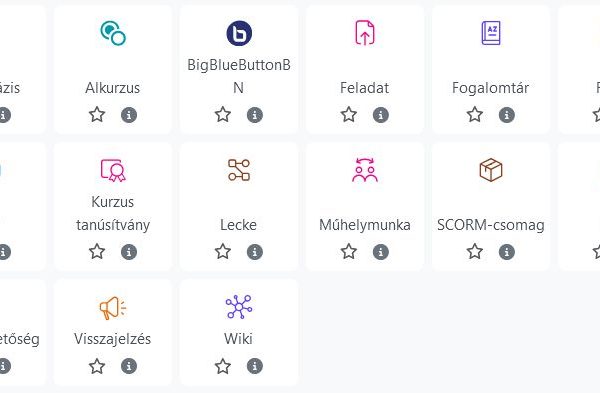The height and width of the screenshot is (393, 600).
Task: Select the Kurzus tanúsítvány certificate icon
Action: pyautogui.click(x=113, y=170)
